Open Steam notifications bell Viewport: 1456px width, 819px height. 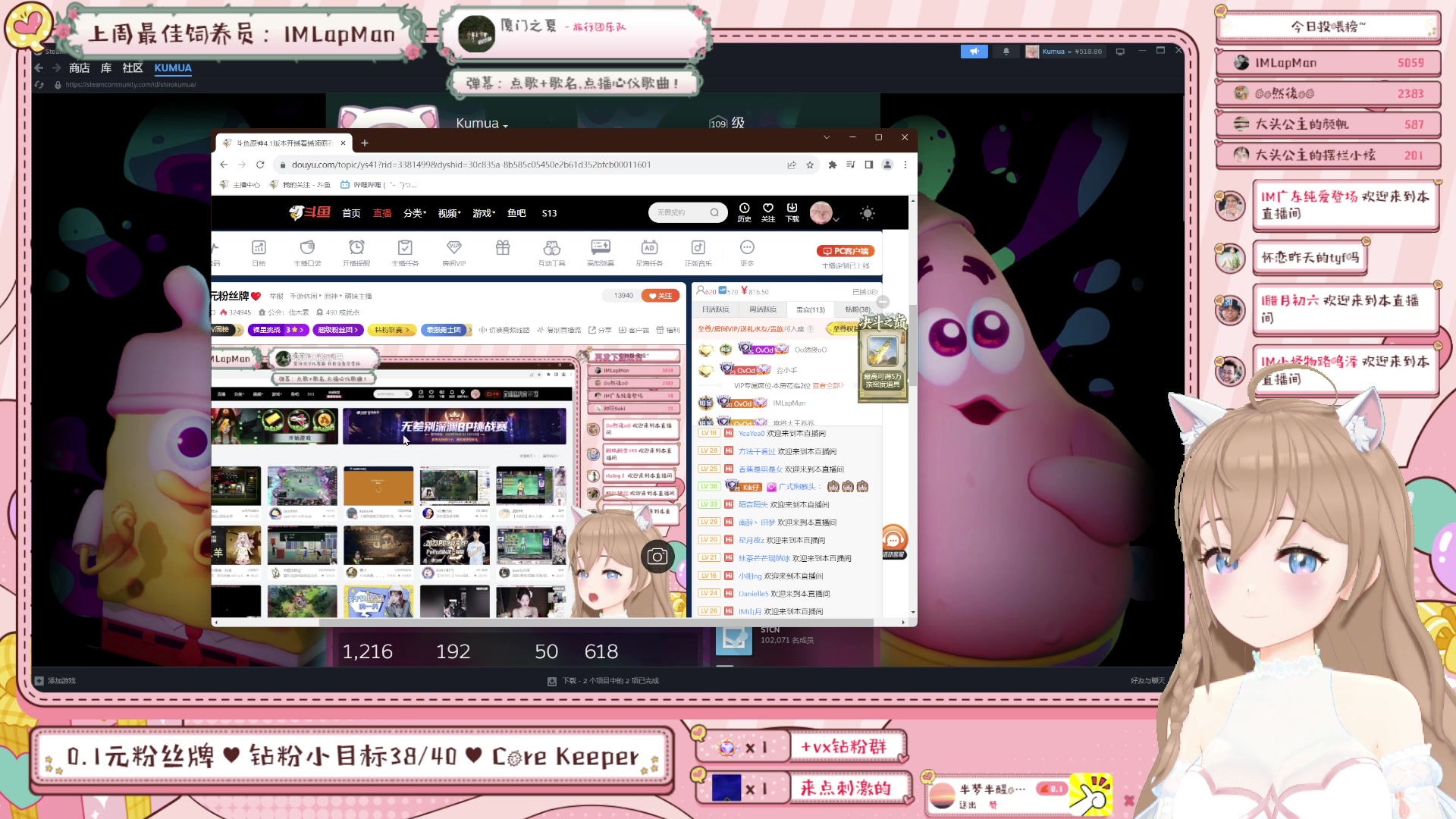1006,52
